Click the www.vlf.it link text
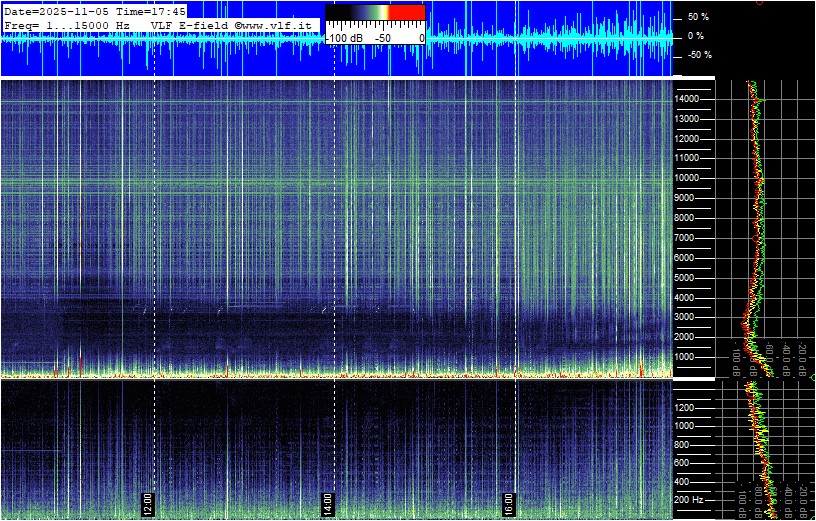The height and width of the screenshot is (521, 816). tap(279, 23)
